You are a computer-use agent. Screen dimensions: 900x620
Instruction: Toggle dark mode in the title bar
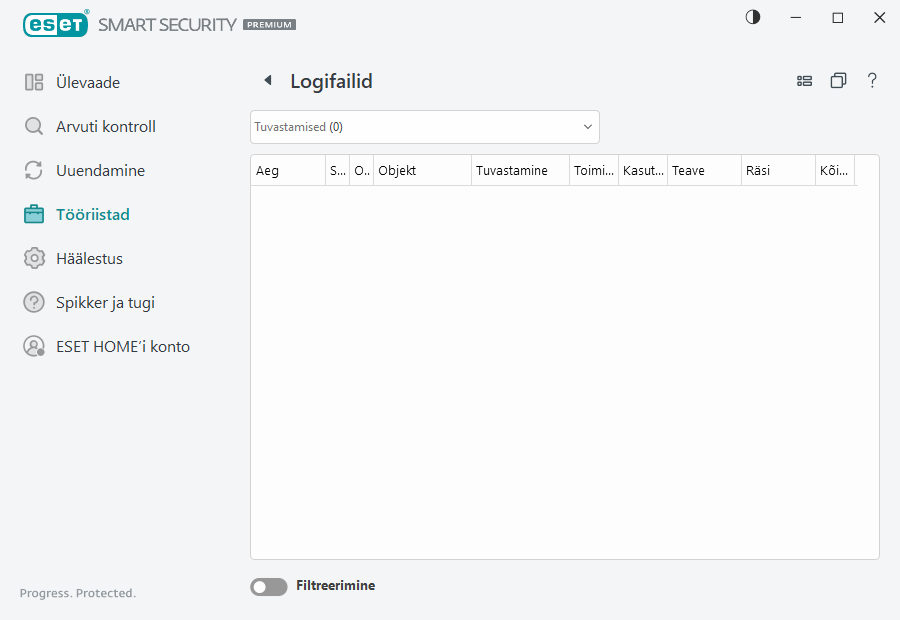coord(752,17)
